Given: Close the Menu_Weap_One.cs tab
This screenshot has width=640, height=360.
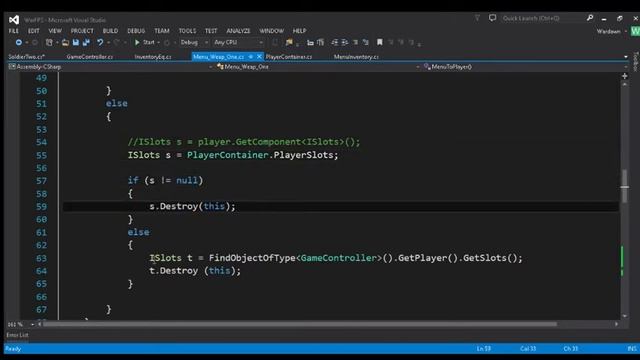Looking at the screenshot, I should click(259, 57).
